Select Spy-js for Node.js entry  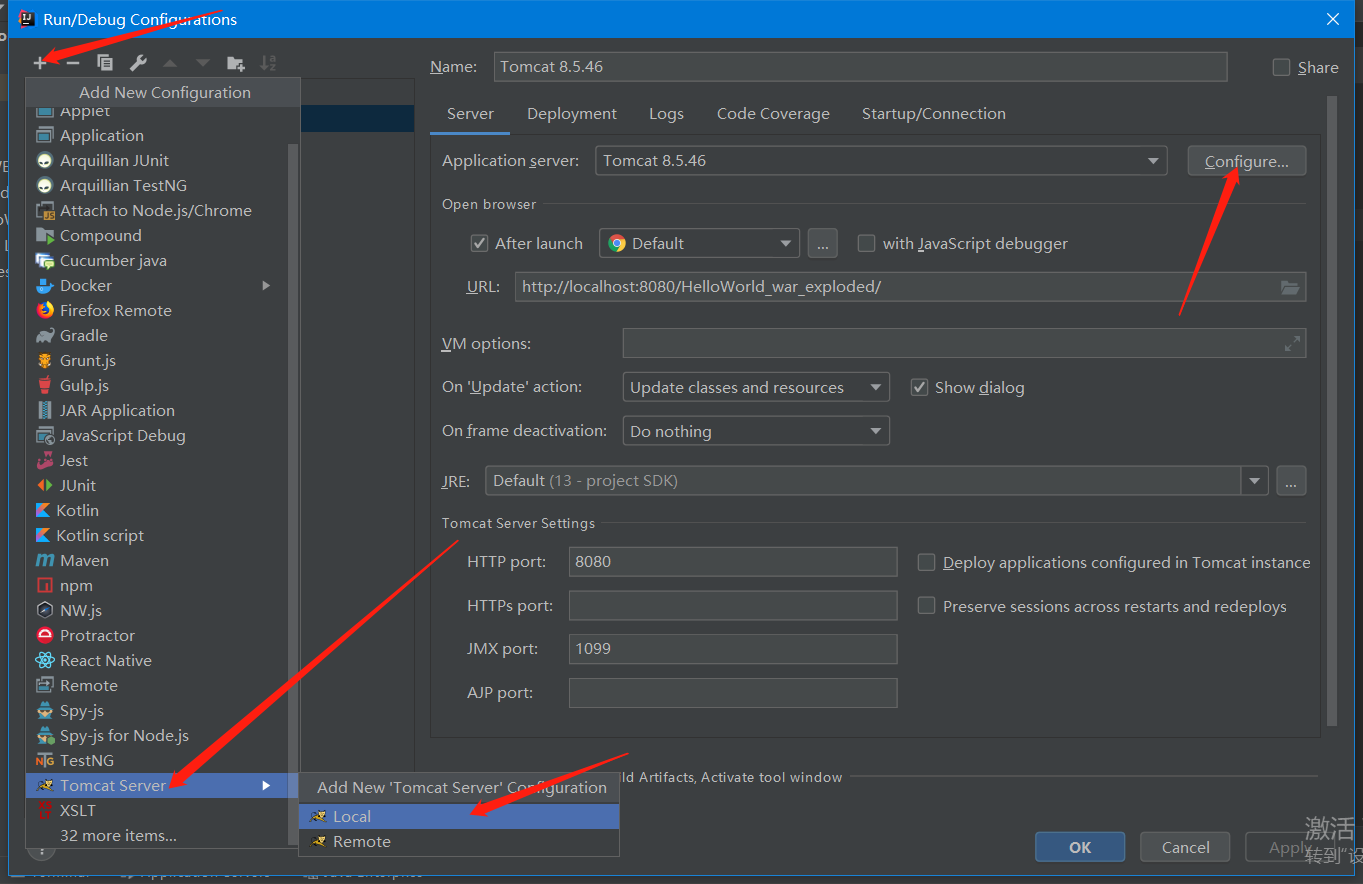(157, 735)
